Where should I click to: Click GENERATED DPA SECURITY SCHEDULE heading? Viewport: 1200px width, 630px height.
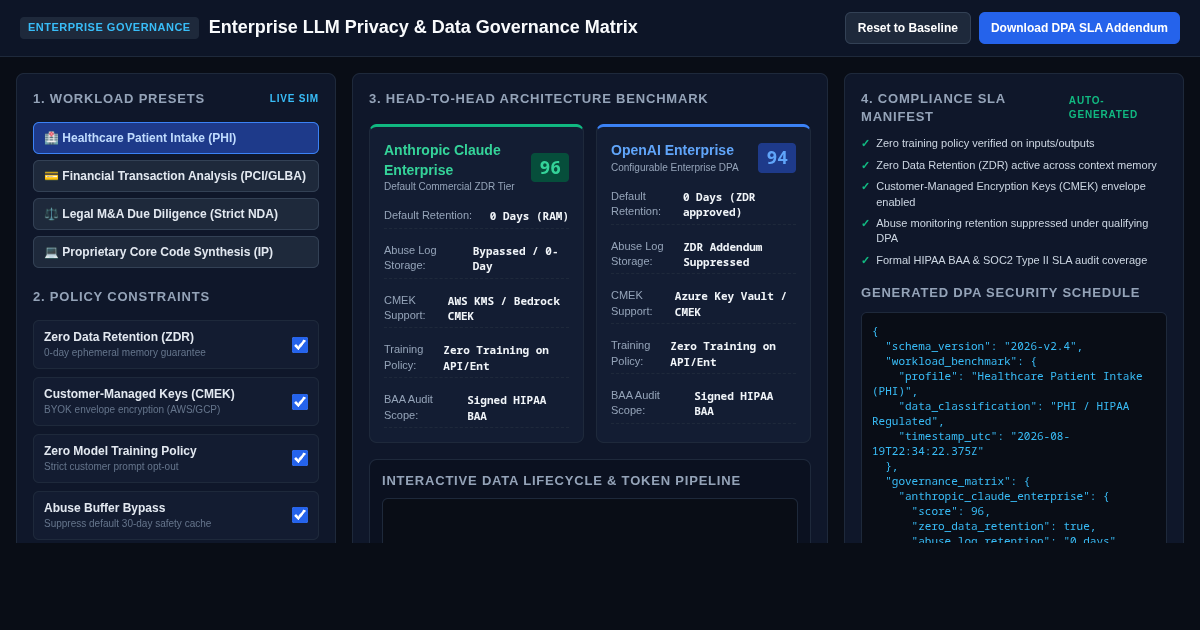[1000, 292]
